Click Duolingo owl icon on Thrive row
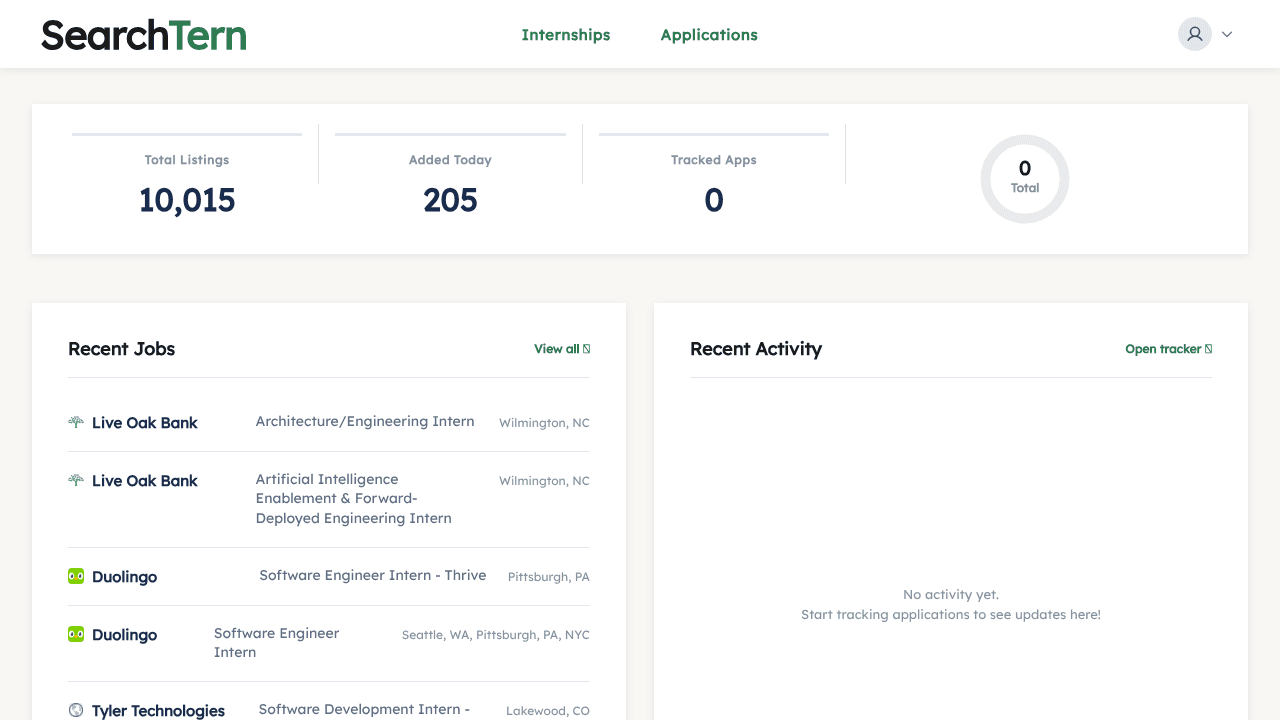1280x720 pixels. pyautogui.click(x=76, y=576)
